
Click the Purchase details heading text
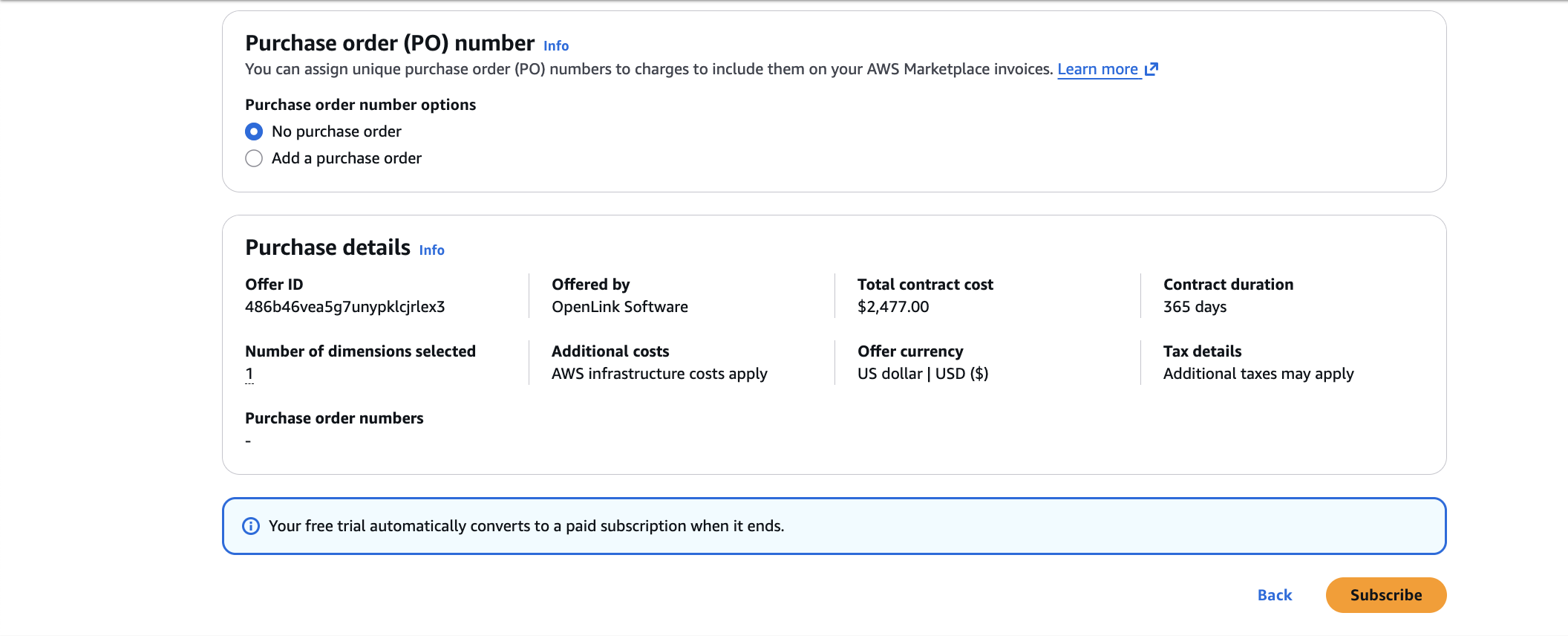pos(327,247)
